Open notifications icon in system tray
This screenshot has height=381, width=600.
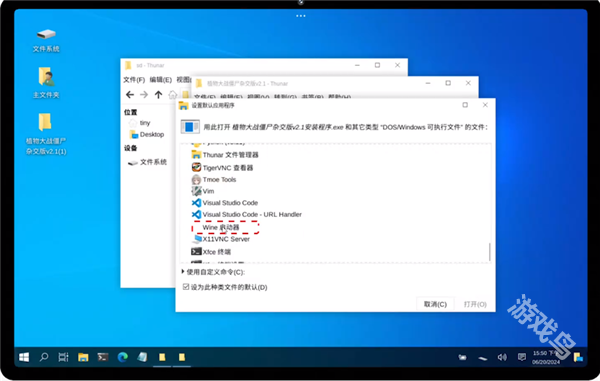522,357
